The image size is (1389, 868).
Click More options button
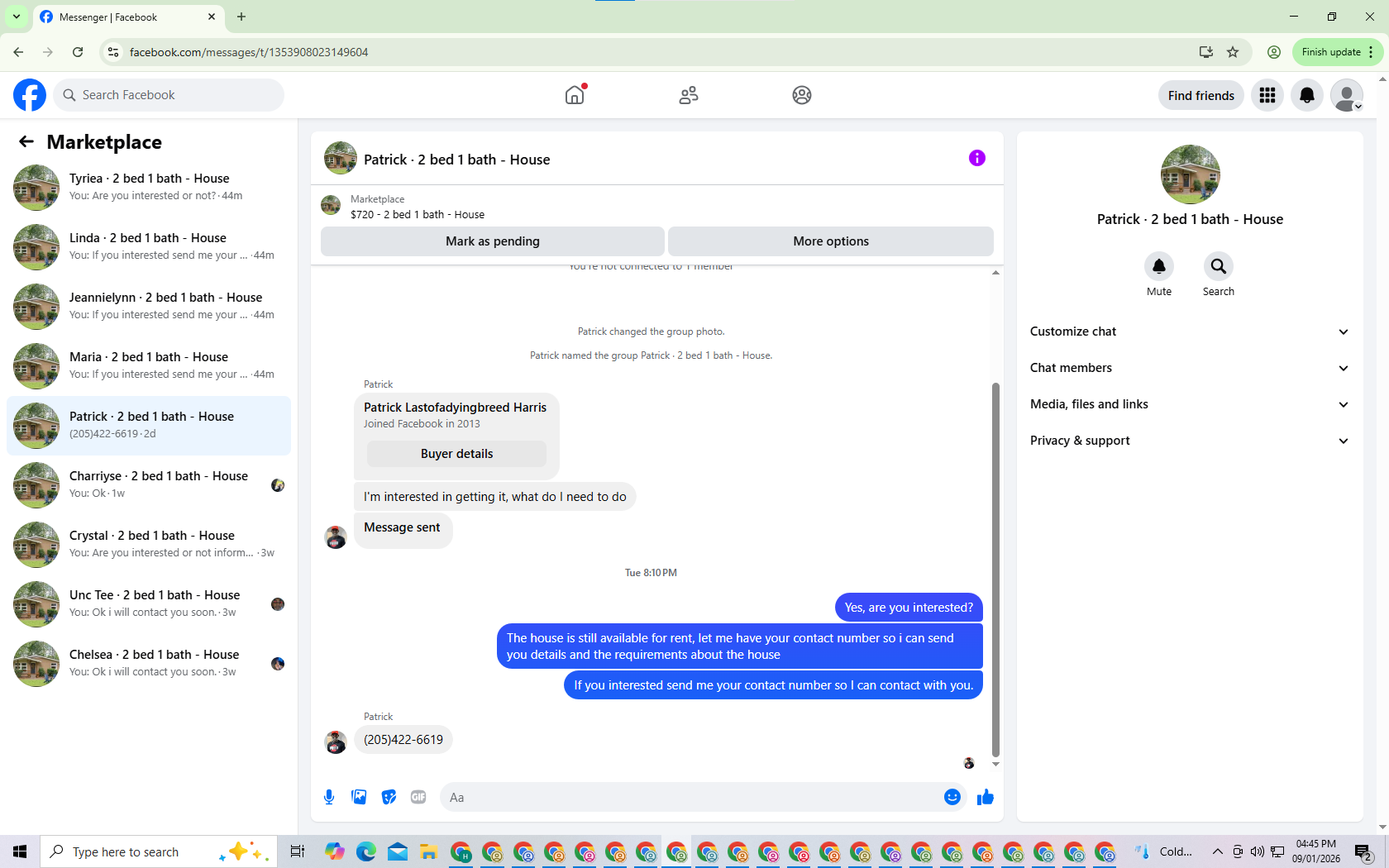click(831, 241)
